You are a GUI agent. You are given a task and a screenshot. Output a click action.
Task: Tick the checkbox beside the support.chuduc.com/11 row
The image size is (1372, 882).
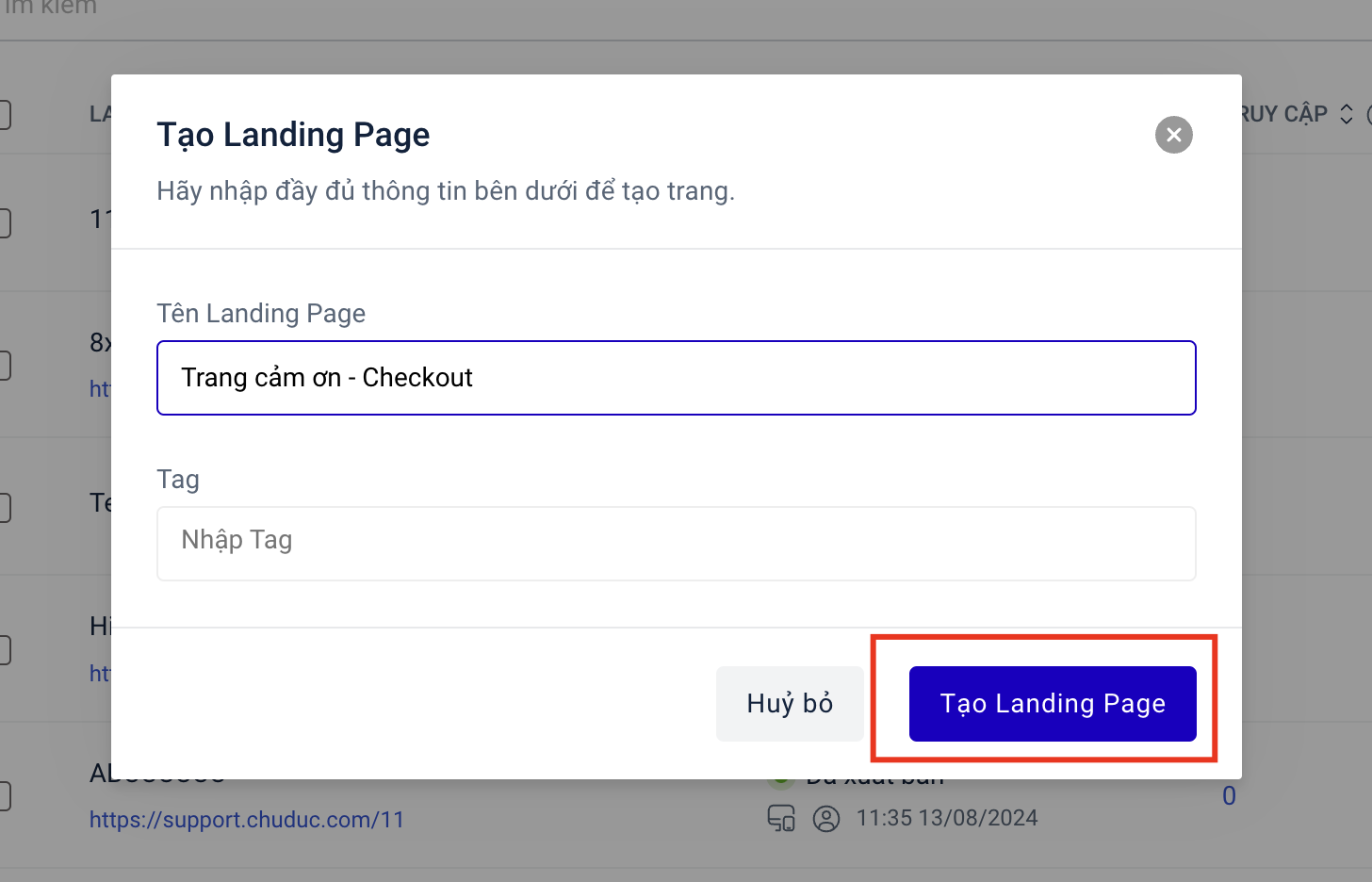pos(3,796)
